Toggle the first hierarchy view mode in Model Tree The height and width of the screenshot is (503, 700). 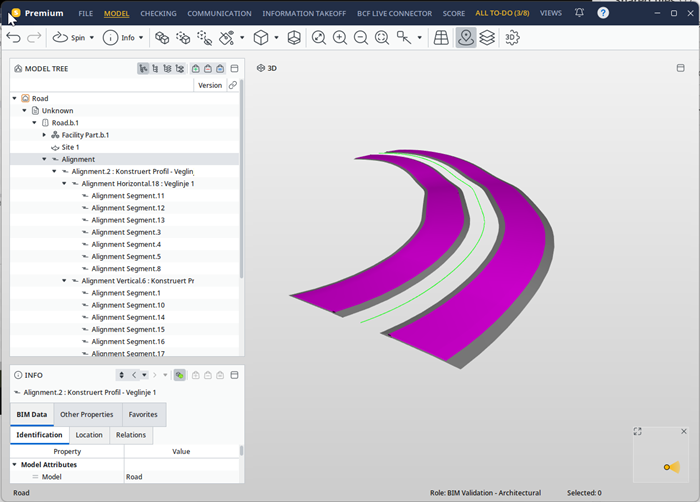click(143, 69)
